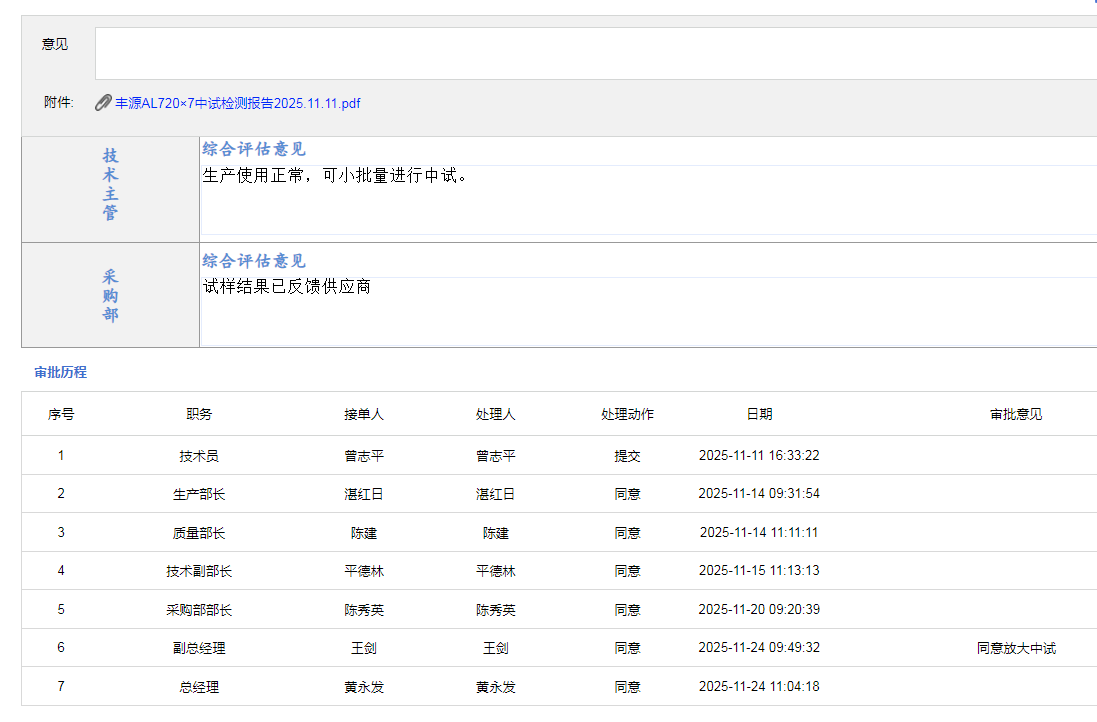The image size is (1097, 722).
Task: Click into the 意见 input field
Action: click(595, 53)
